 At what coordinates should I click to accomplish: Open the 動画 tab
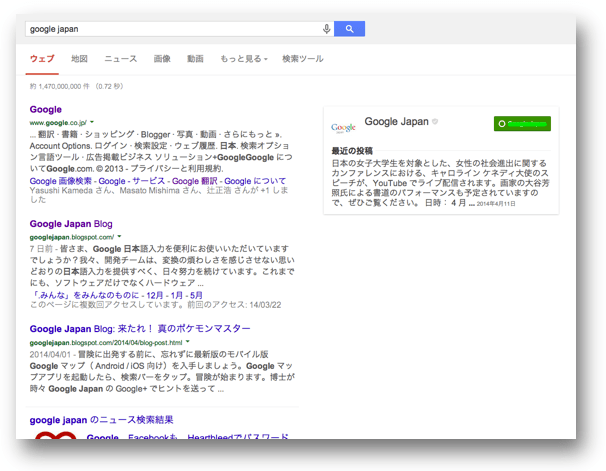195,59
